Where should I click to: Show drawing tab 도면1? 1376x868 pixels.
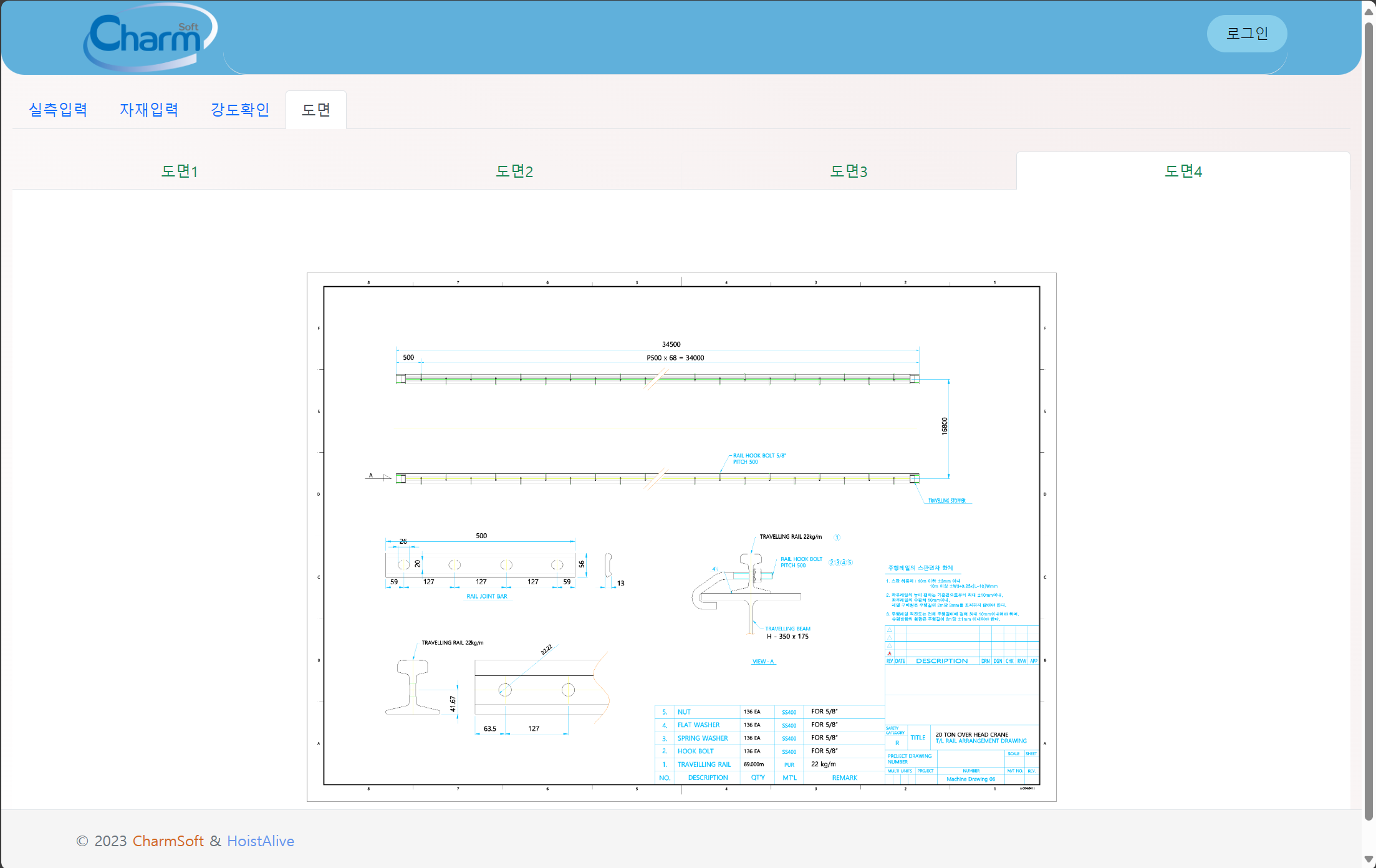tap(180, 171)
